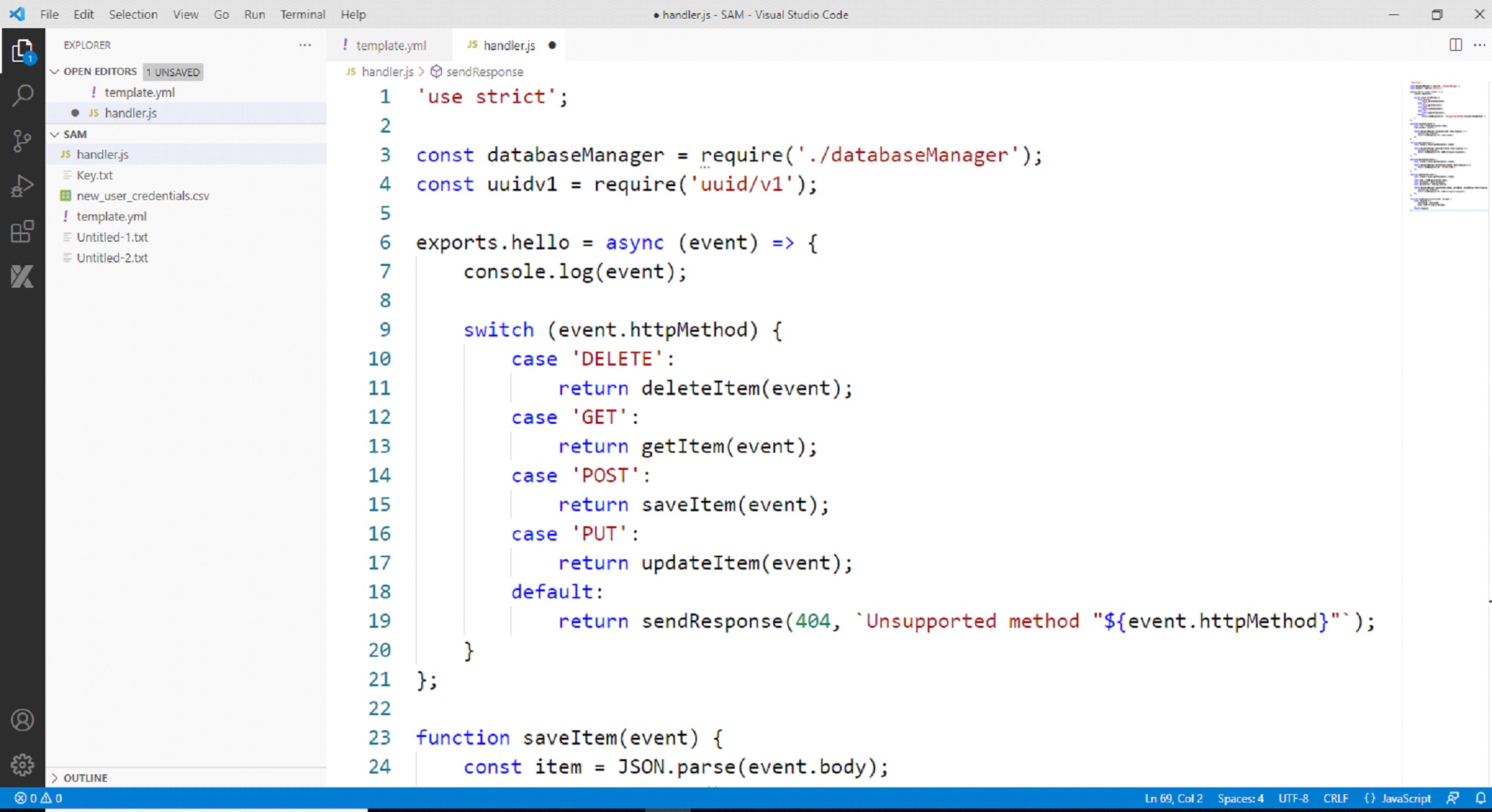
Task: Open new_user_credentials.csv in explorer
Action: [x=142, y=196]
